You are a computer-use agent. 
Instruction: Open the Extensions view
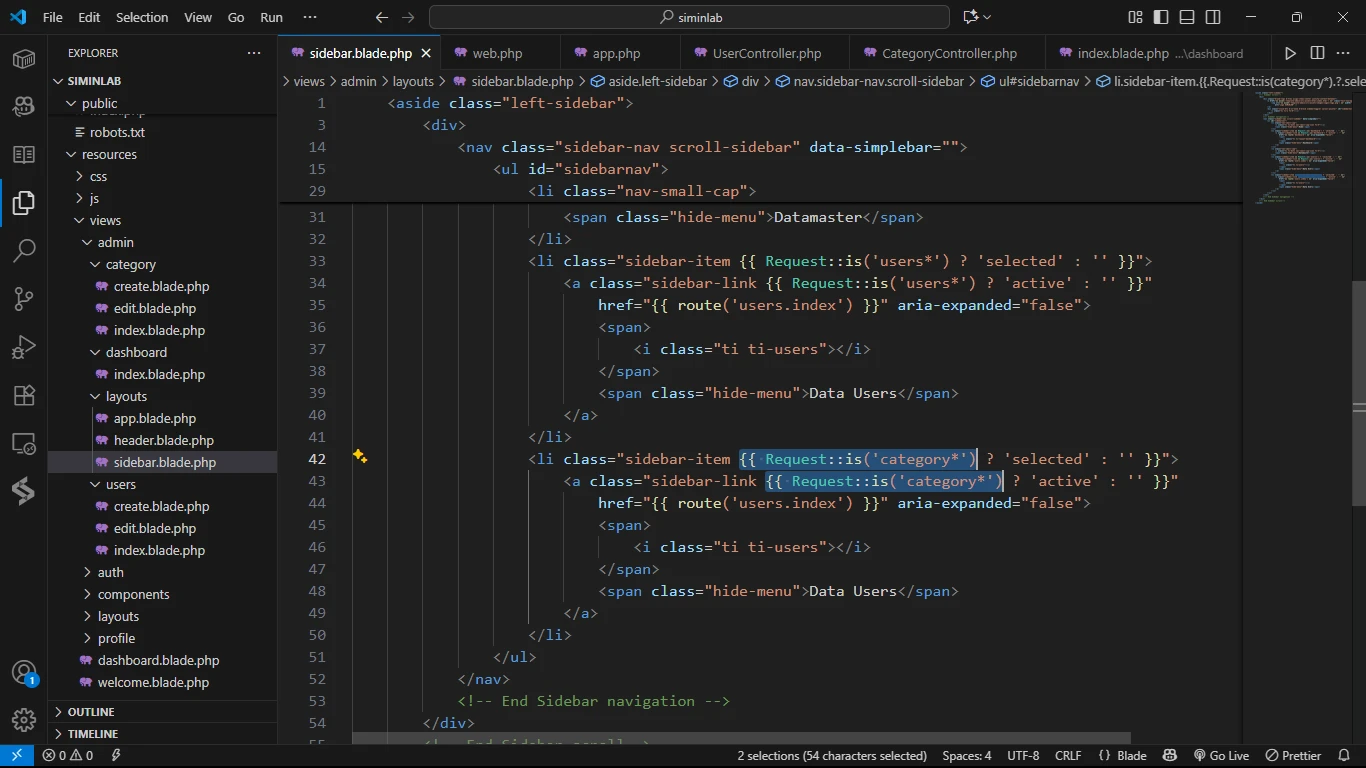pos(24,395)
